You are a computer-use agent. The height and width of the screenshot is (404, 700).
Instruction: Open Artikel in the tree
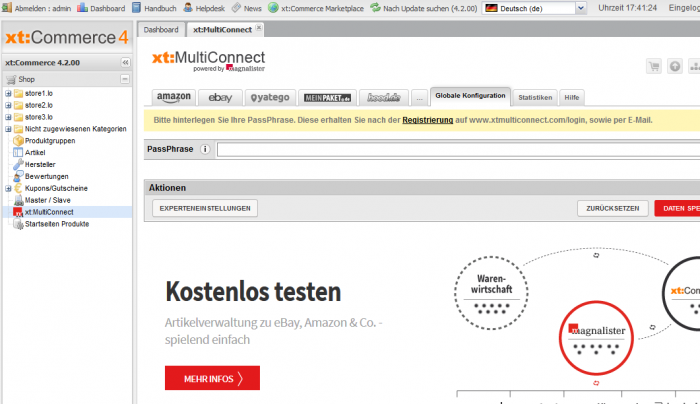[x=29, y=153]
